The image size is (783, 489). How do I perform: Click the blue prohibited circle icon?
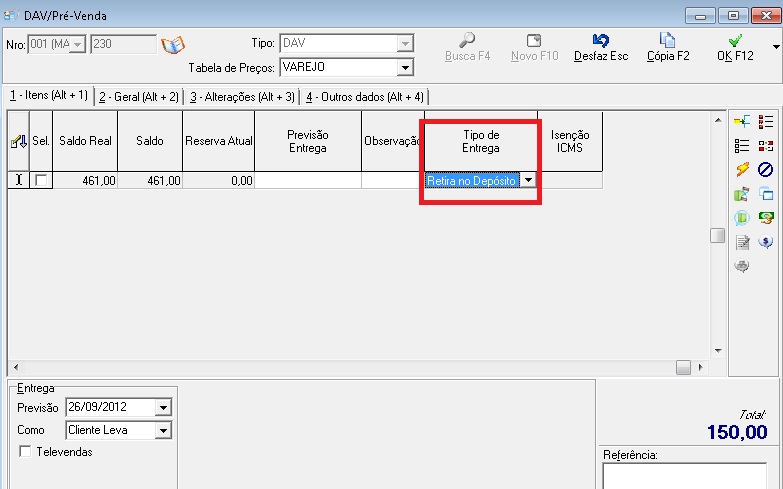point(766,169)
